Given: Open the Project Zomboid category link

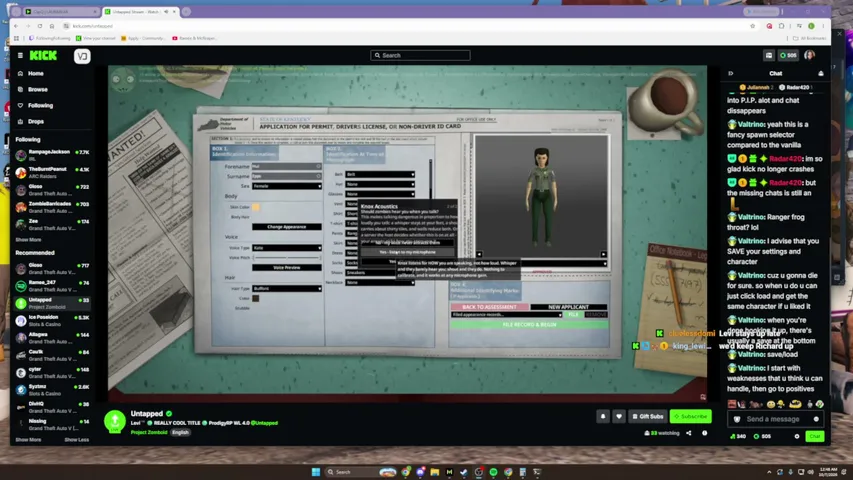Looking at the screenshot, I should click(x=149, y=432).
